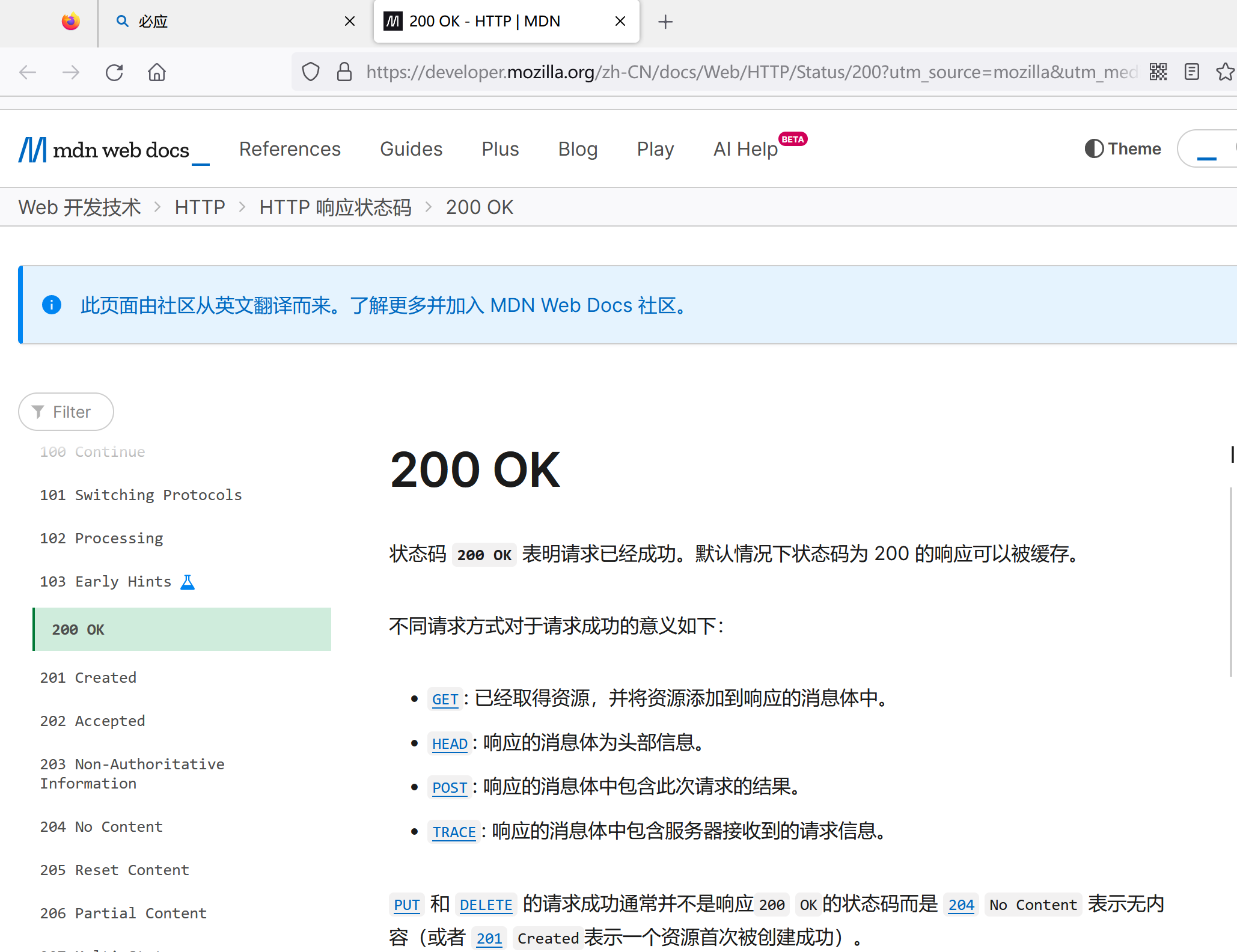Open reader view from the address bar
Viewport: 1237px width, 952px height.
1191,72
